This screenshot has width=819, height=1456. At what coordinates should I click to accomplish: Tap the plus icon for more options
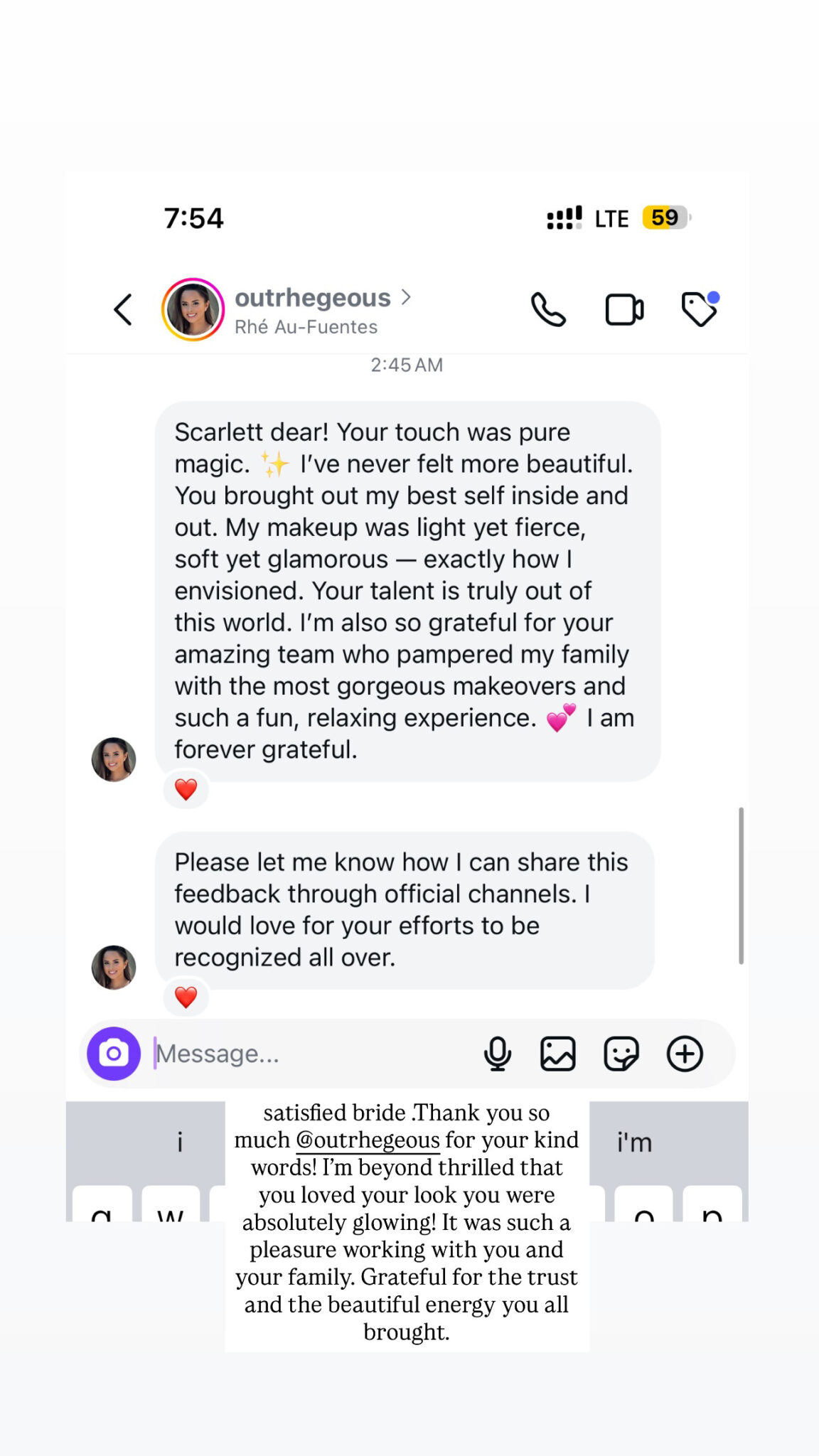click(x=685, y=1054)
